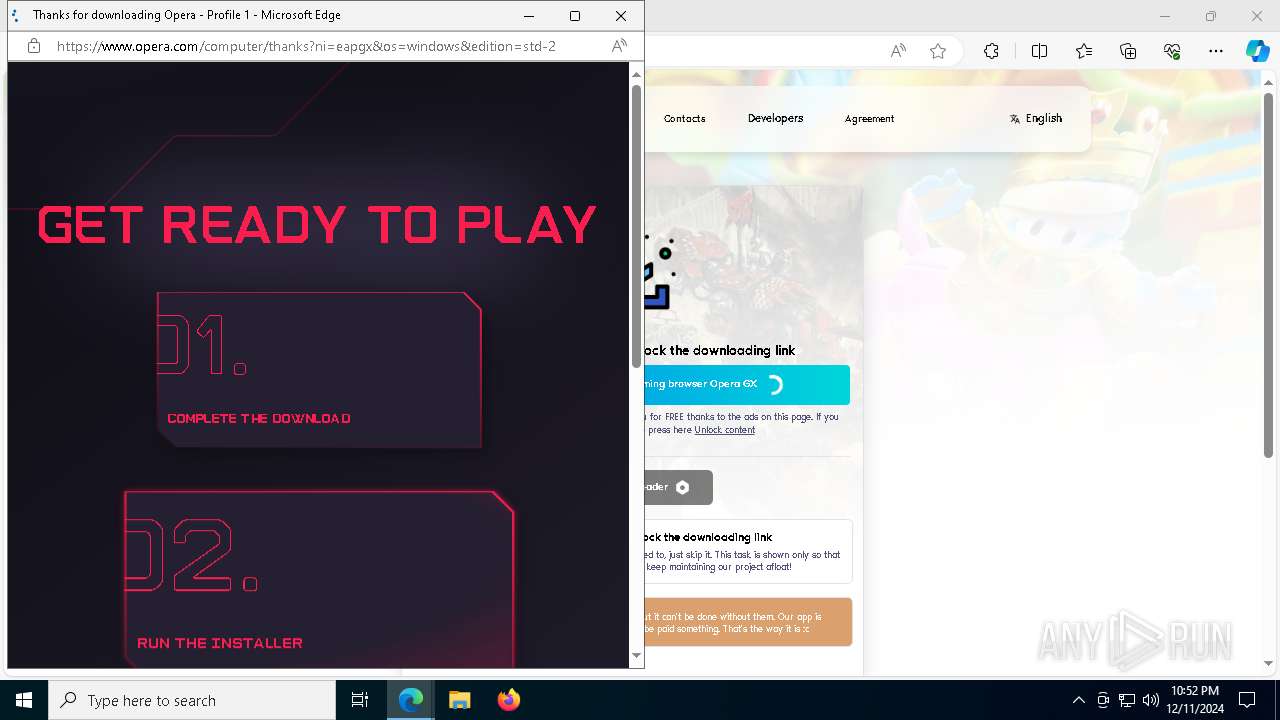Click the network tray icon
This screenshot has height=720, width=1280.
[x=1127, y=700]
